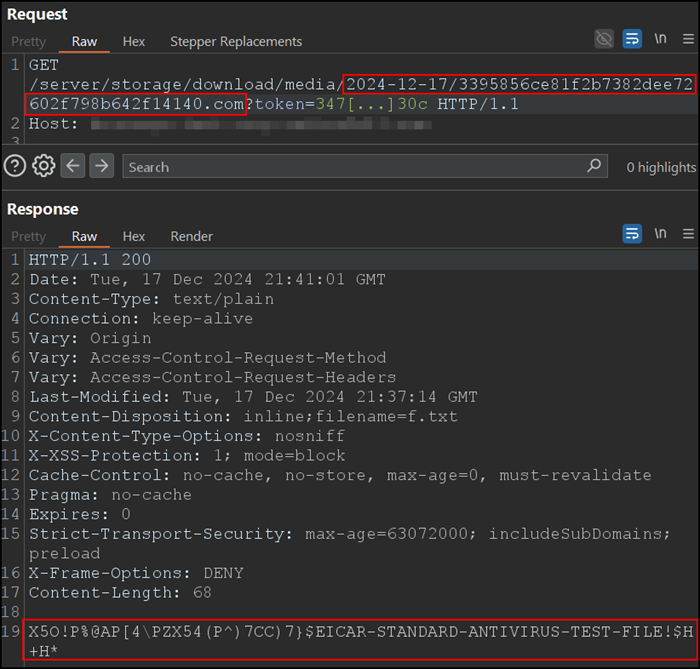This screenshot has width=700, height=669.
Task: Click the magnifier icon in the search field
Action: pos(594,166)
